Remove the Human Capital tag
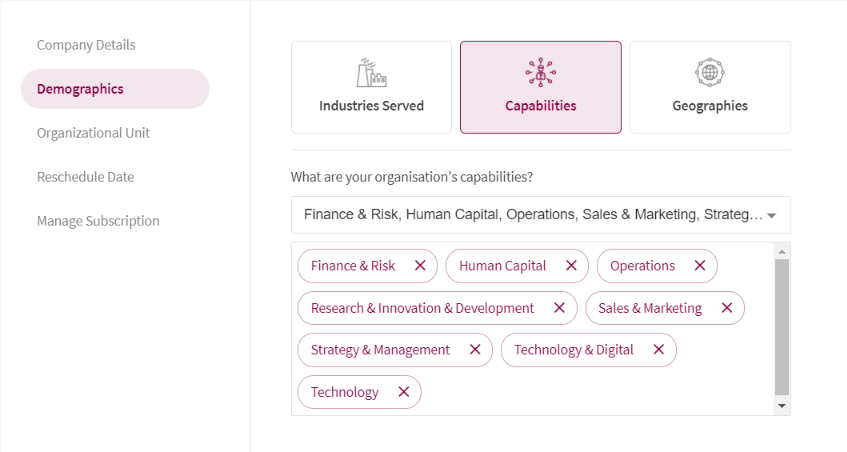847x452 pixels. tap(571, 266)
